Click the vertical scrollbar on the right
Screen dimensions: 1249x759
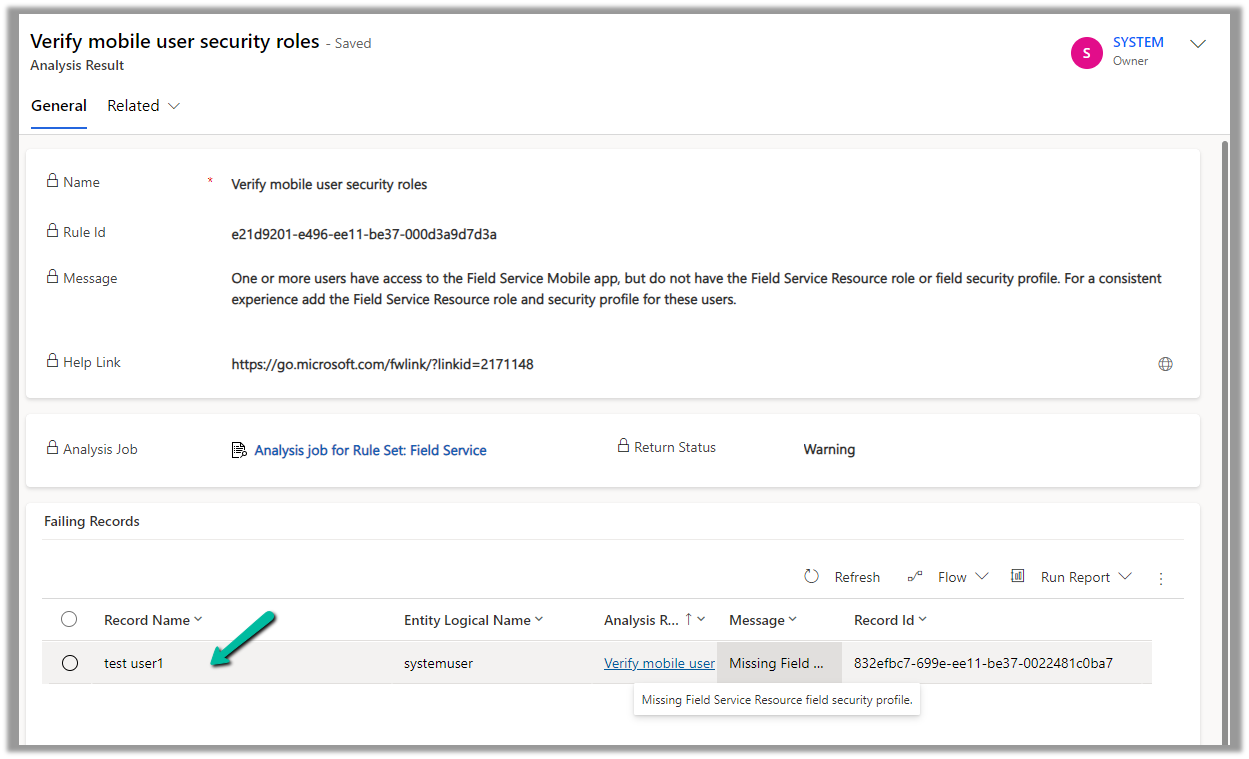[x=1226, y=400]
